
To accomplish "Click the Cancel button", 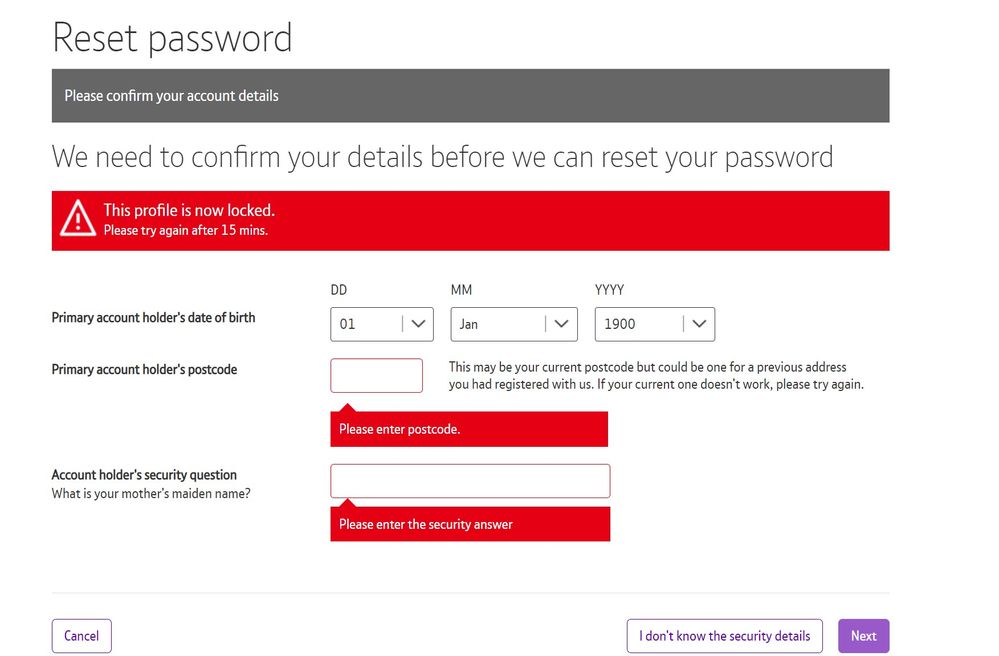I will (81, 635).
